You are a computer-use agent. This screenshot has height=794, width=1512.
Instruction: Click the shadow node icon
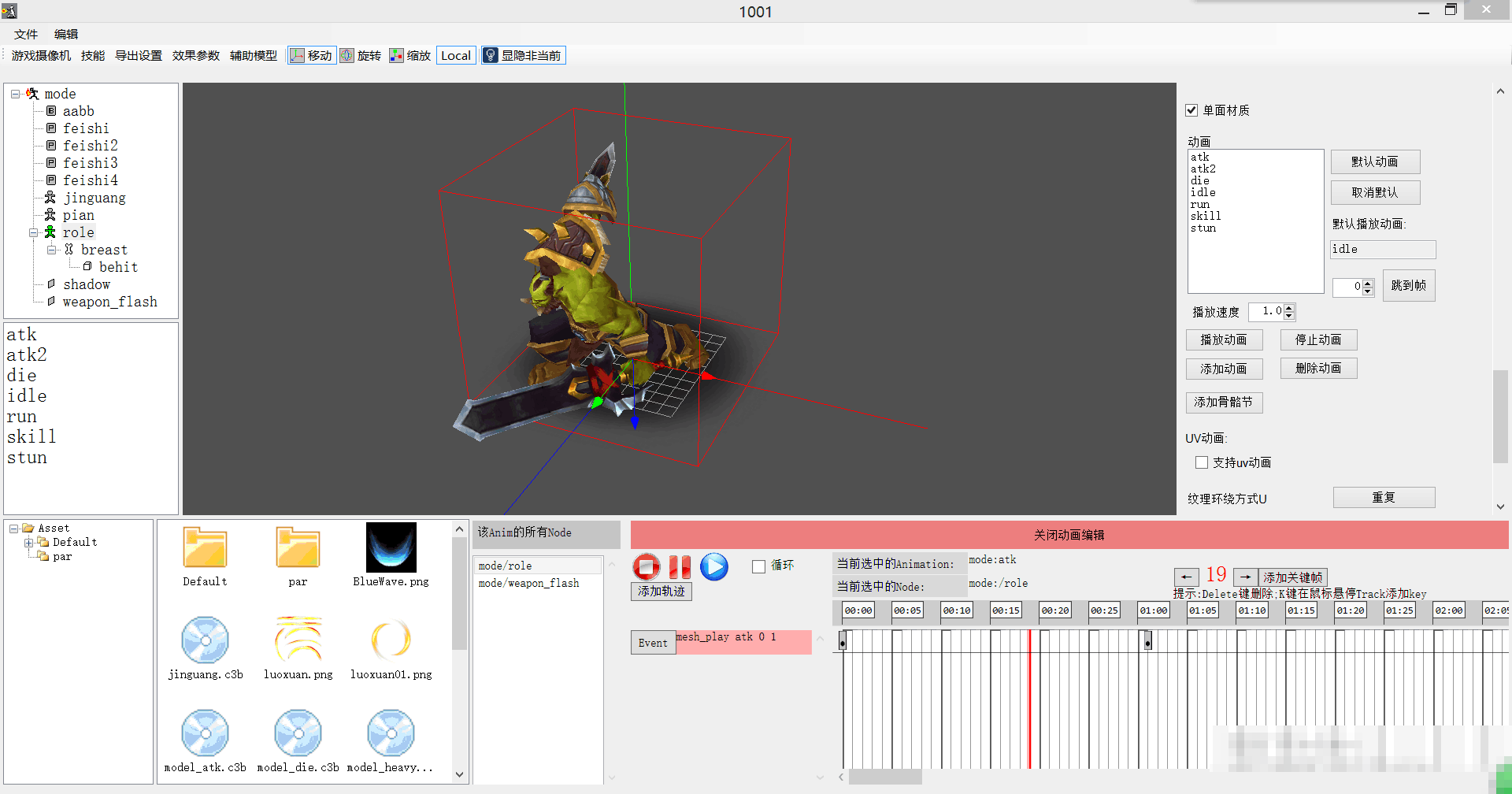[51, 284]
